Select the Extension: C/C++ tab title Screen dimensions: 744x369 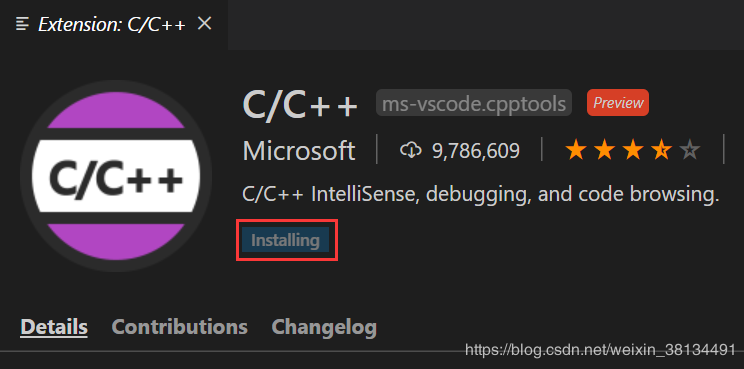(112, 24)
